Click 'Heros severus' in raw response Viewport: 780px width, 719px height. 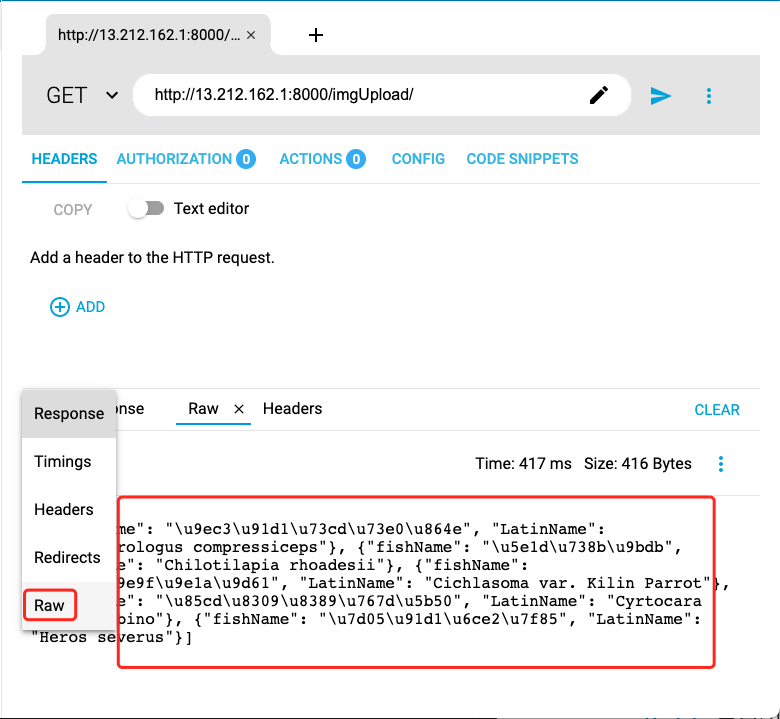[102, 637]
